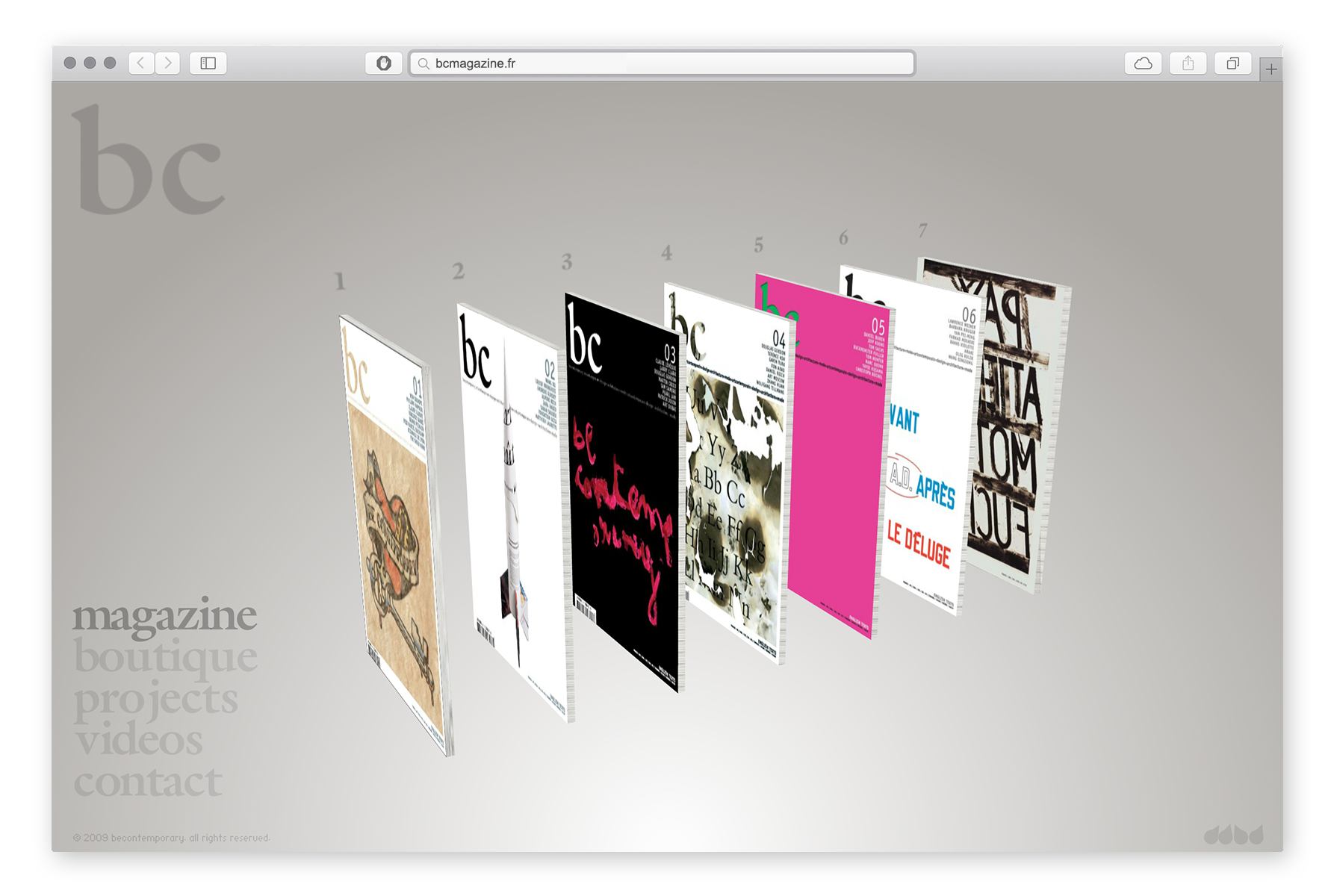Click the Safari forward arrow button
Viewport: 1331px width, 896px height.
168,63
